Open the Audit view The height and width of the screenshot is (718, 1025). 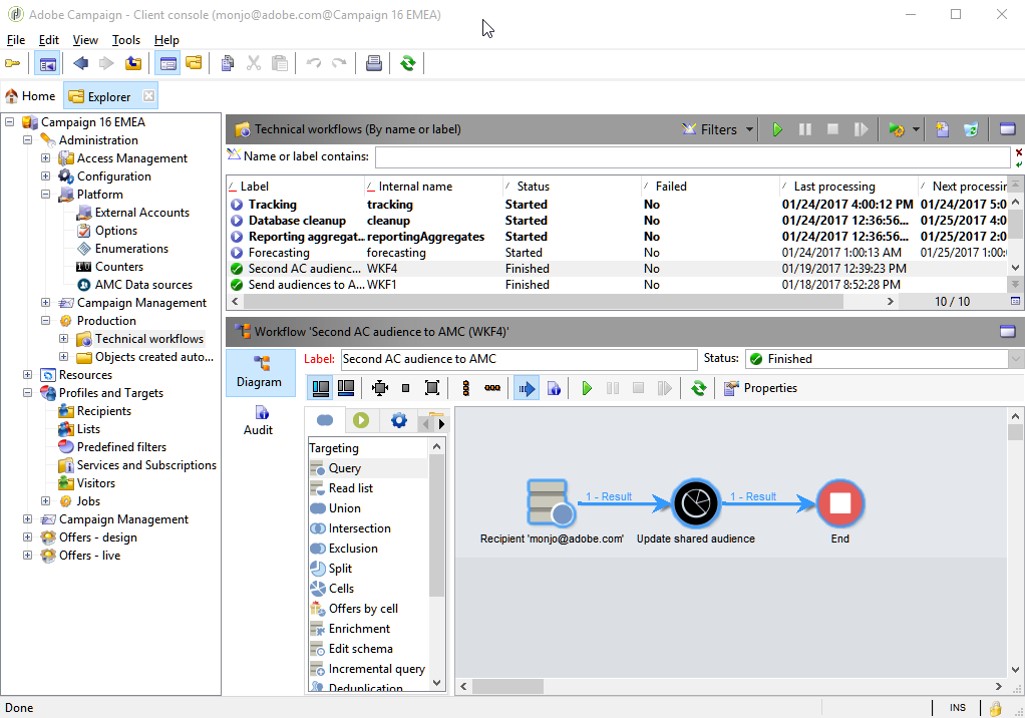click(259, 420)
